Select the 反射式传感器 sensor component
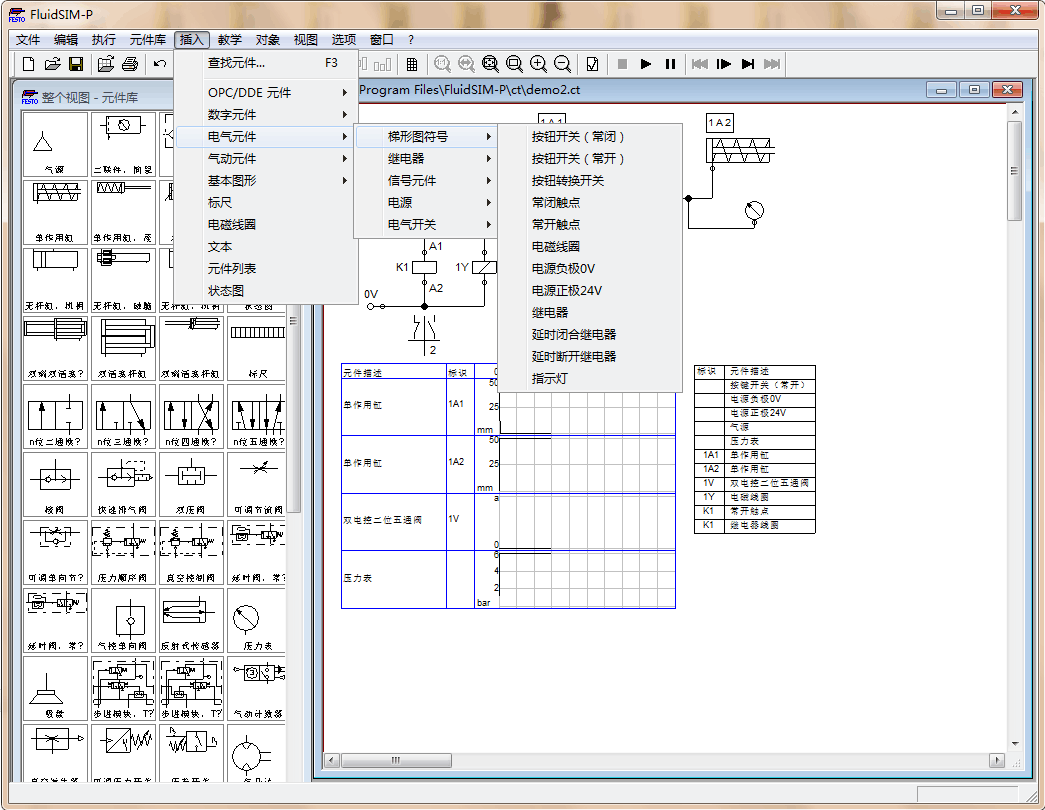This screenshot has width=1045, height=810. pos(191,620)
